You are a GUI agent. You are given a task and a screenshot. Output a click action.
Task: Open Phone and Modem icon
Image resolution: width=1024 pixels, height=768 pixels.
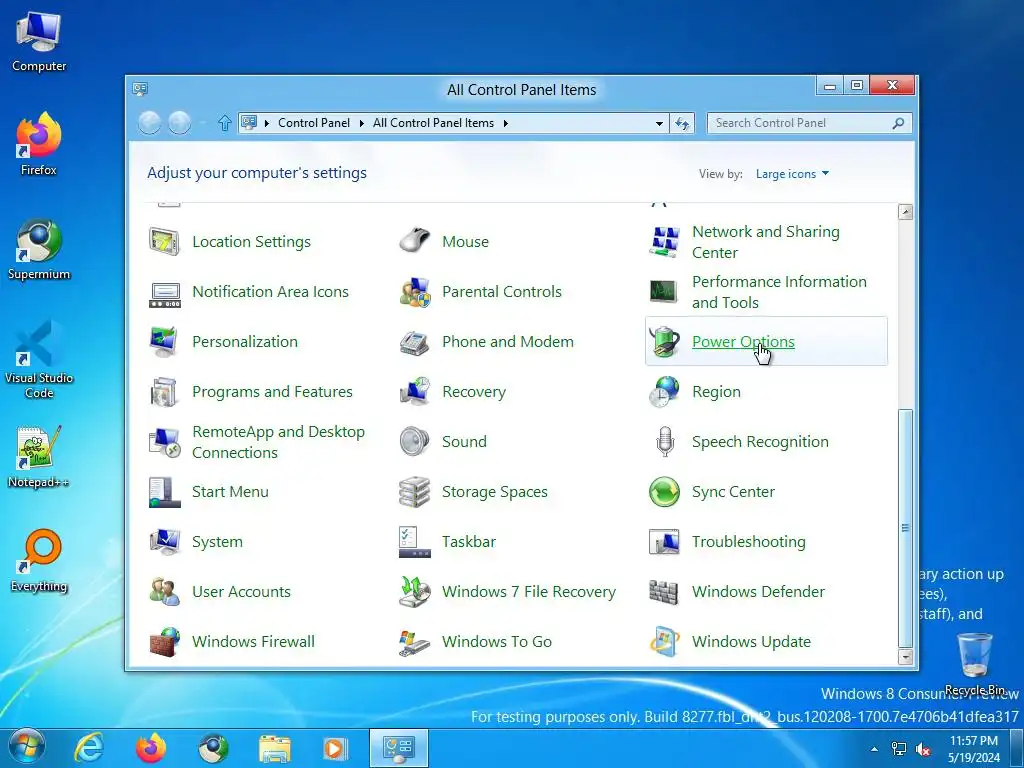[415, 342]
